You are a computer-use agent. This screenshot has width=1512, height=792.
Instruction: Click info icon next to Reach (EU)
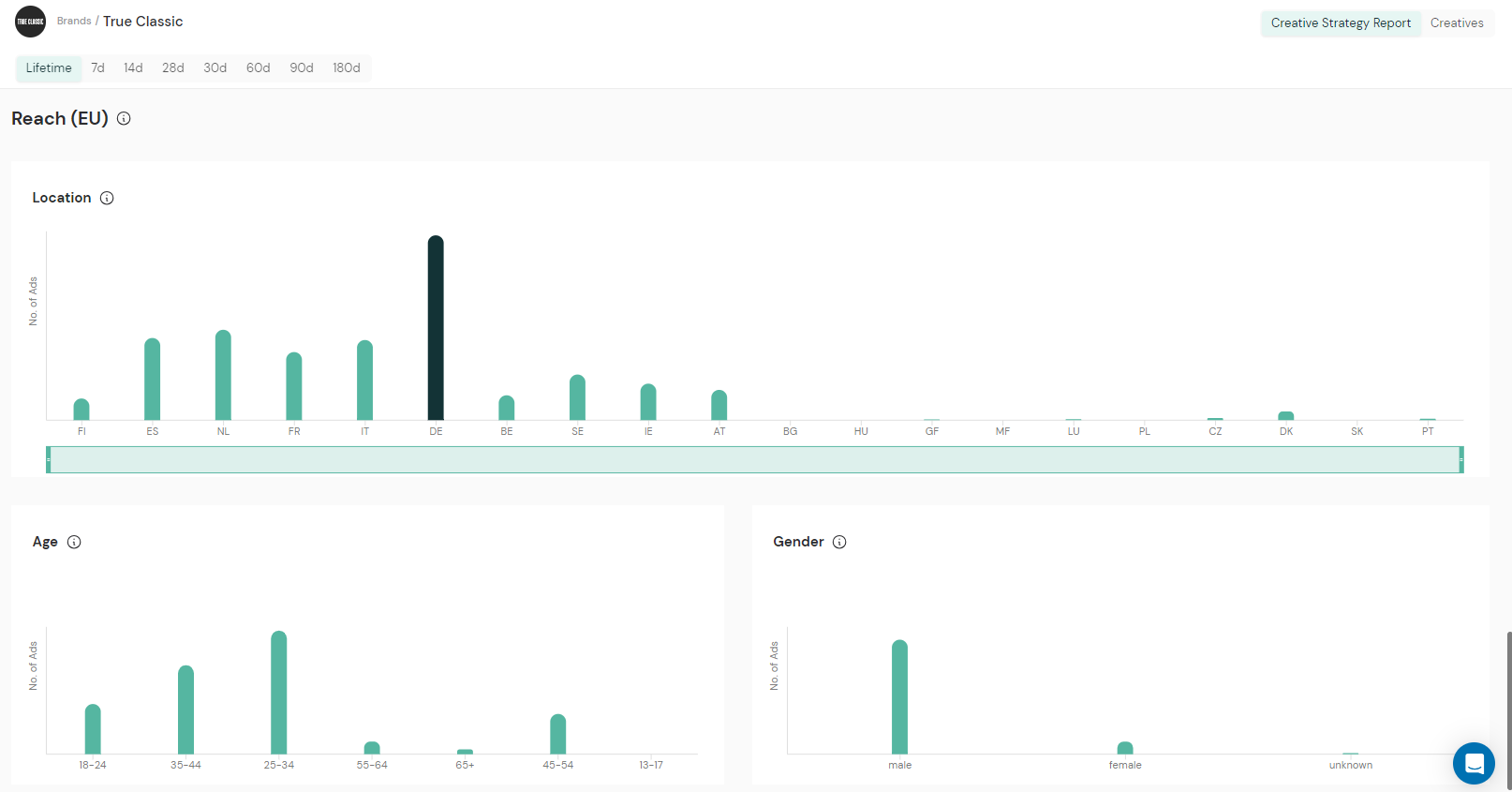[x=124, y=118]
